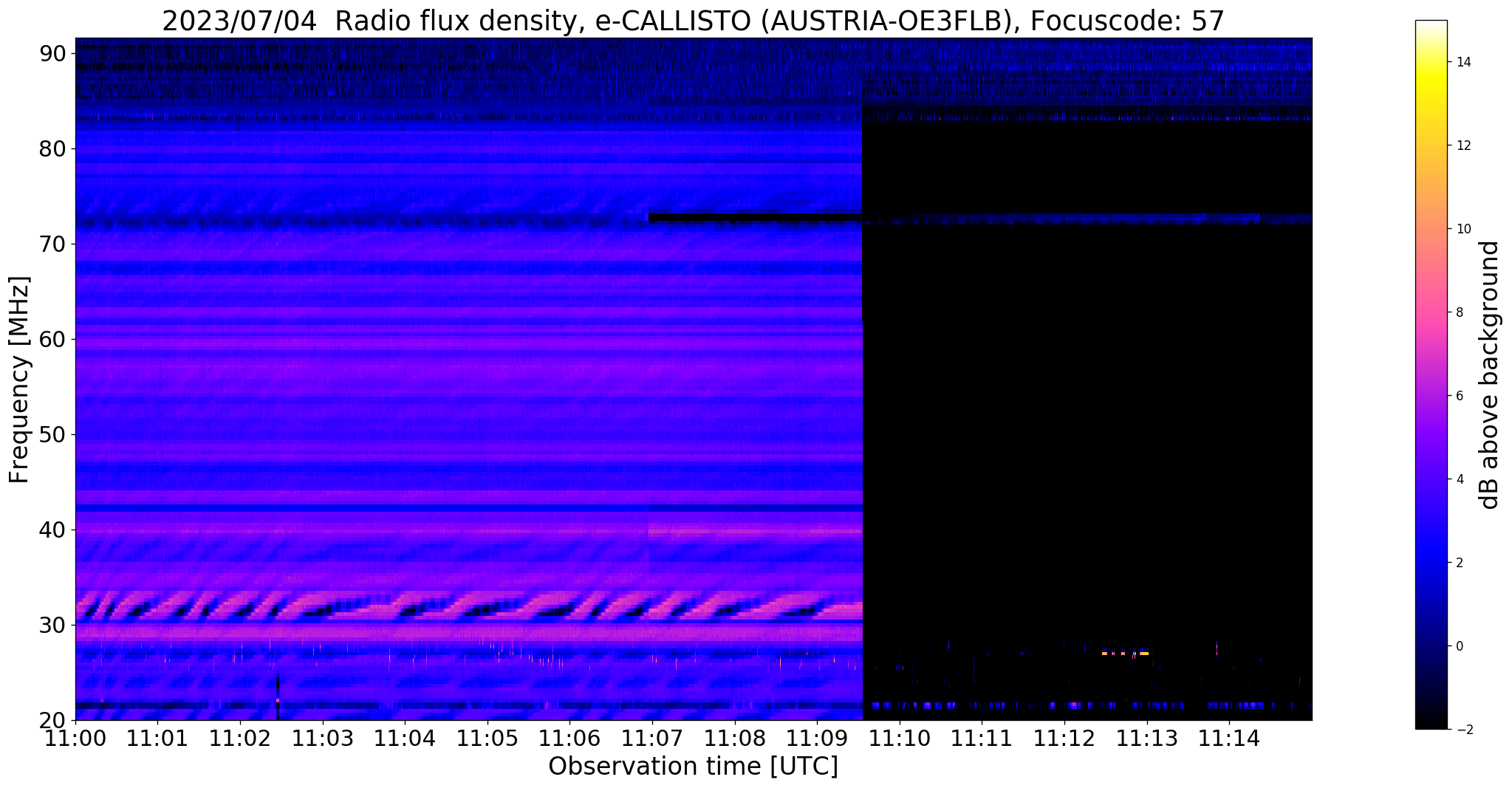This screenshot has height=788, width=1512.
Task: Click the colorbar tick label 8
Action: 1459,312
